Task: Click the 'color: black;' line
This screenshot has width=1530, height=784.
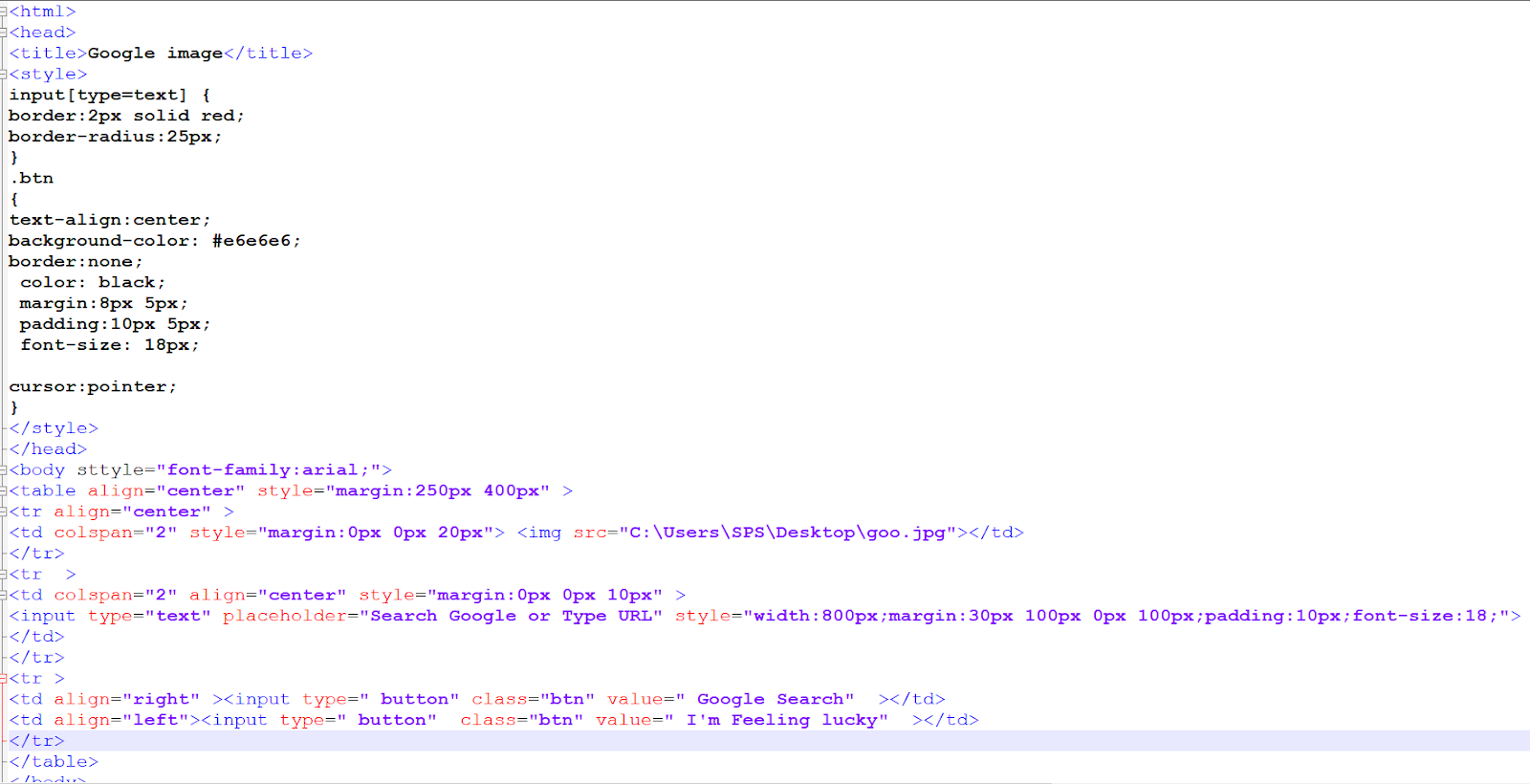Action: click(93, 283)
